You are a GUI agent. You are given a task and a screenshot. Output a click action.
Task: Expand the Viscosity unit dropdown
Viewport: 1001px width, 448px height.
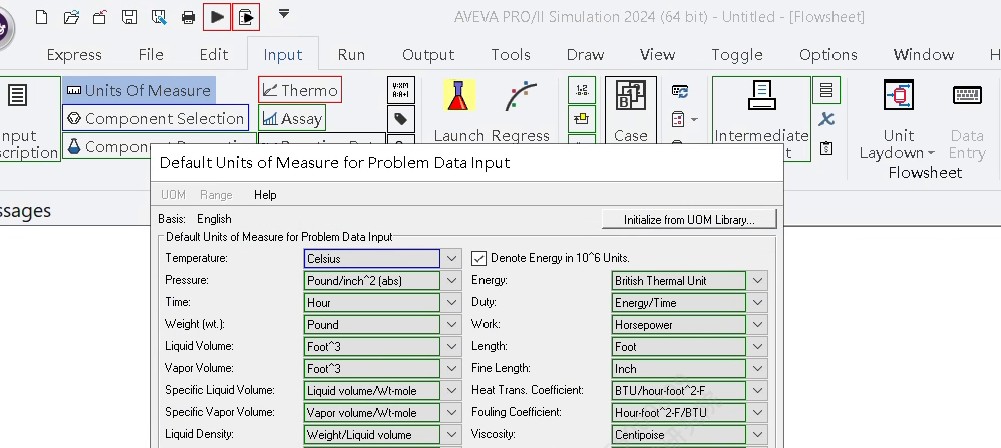point(758,435)
